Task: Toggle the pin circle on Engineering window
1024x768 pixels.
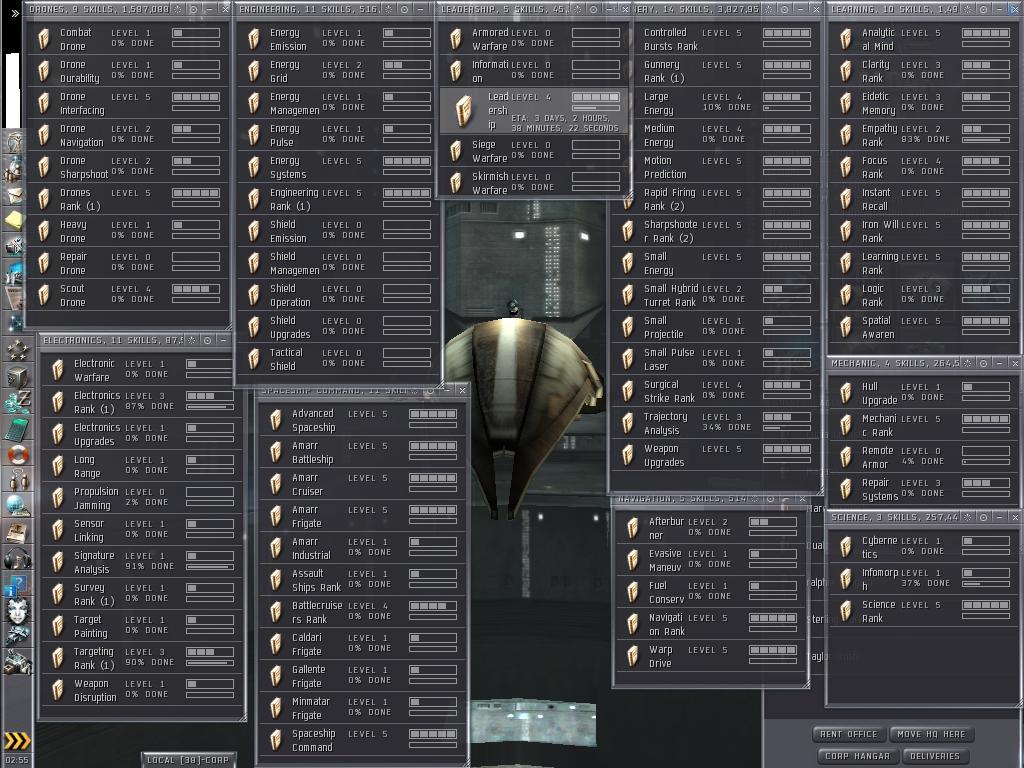Action: (404, 10)
